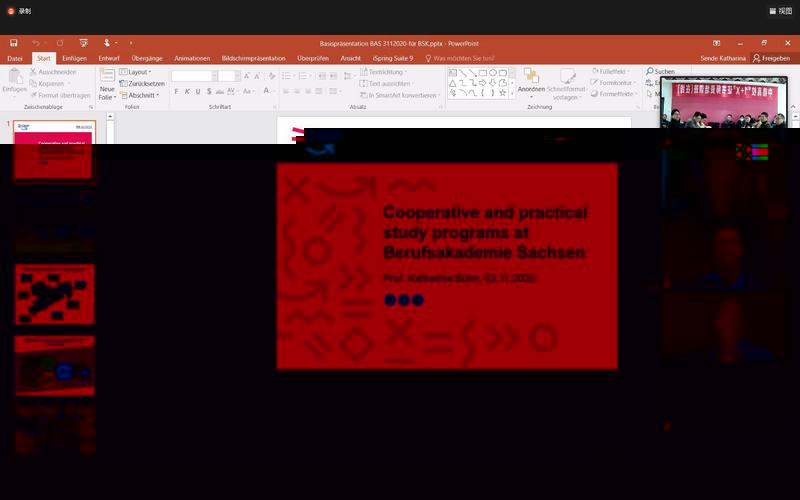Open the iSpring Suite 9 tab
Viewport: 800px width, 500px height.
pos(393,58)
